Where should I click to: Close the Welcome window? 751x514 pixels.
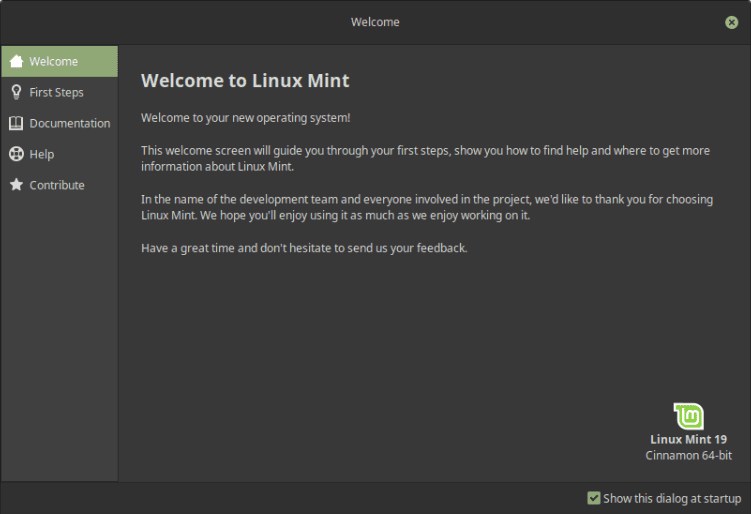[731, 22]
